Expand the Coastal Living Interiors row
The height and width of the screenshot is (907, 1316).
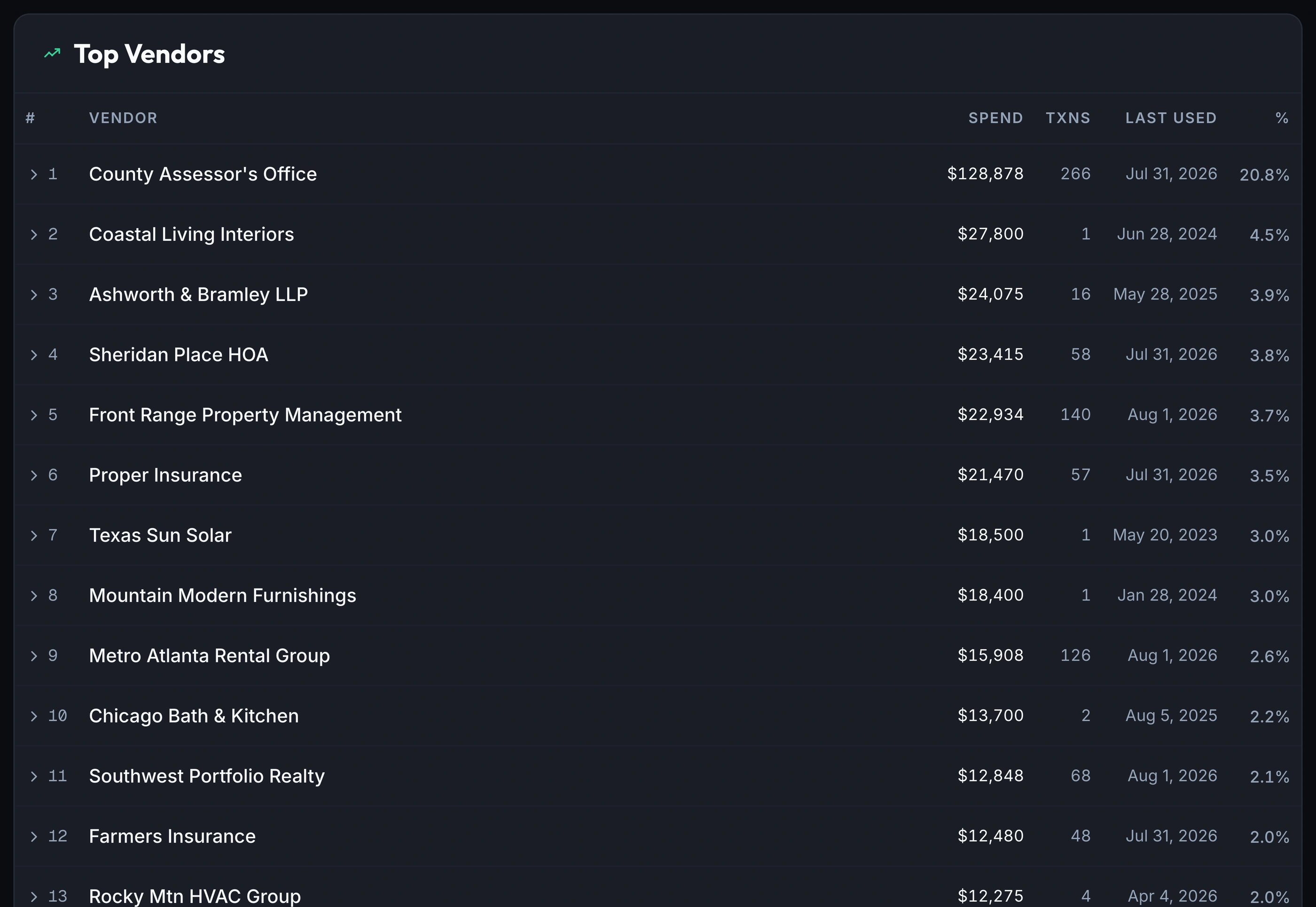pyautogui.click(x=34, y=235)
